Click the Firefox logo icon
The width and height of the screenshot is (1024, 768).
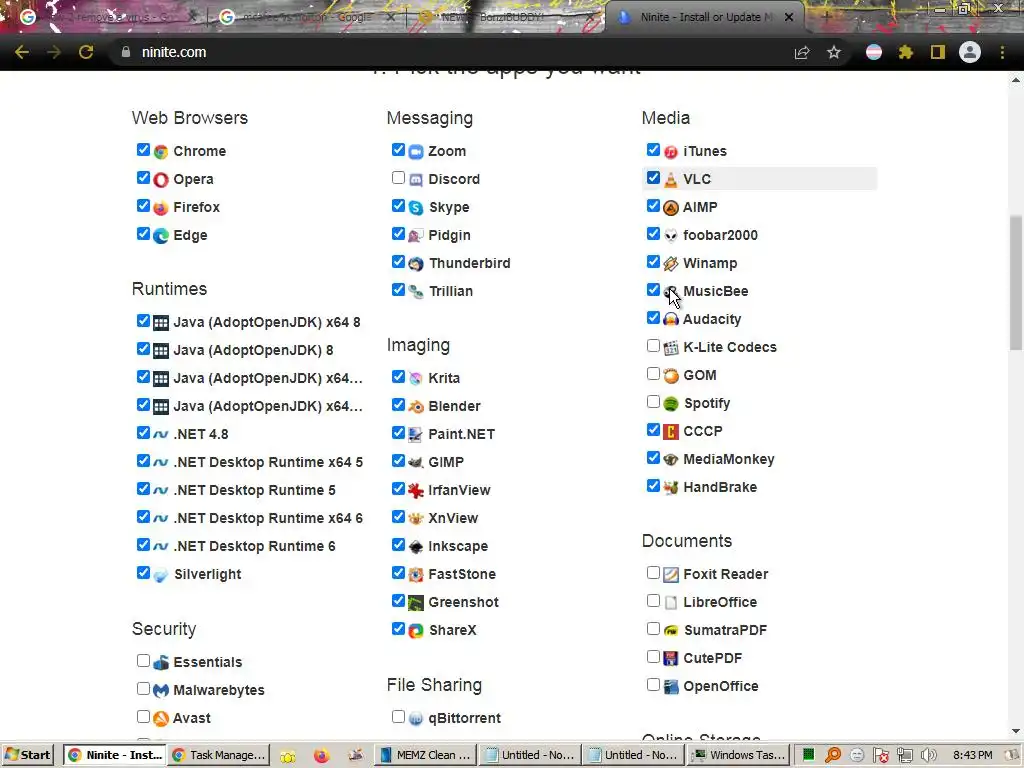click(161, 208)
